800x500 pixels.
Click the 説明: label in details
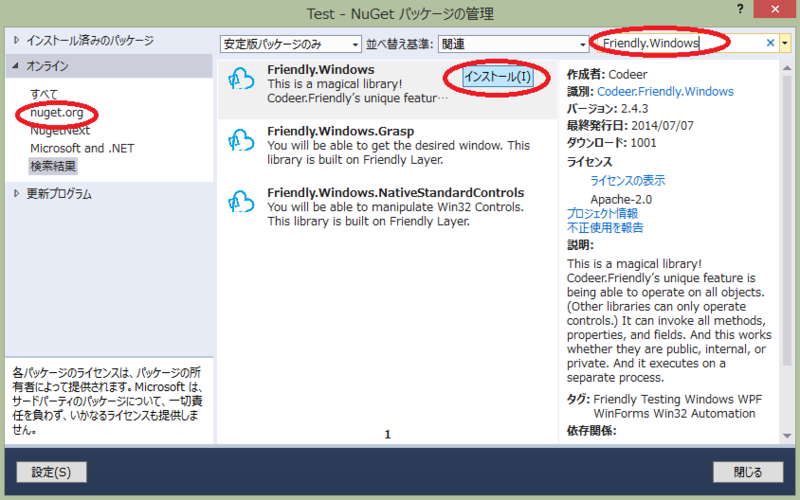click(x=580, y=245)
